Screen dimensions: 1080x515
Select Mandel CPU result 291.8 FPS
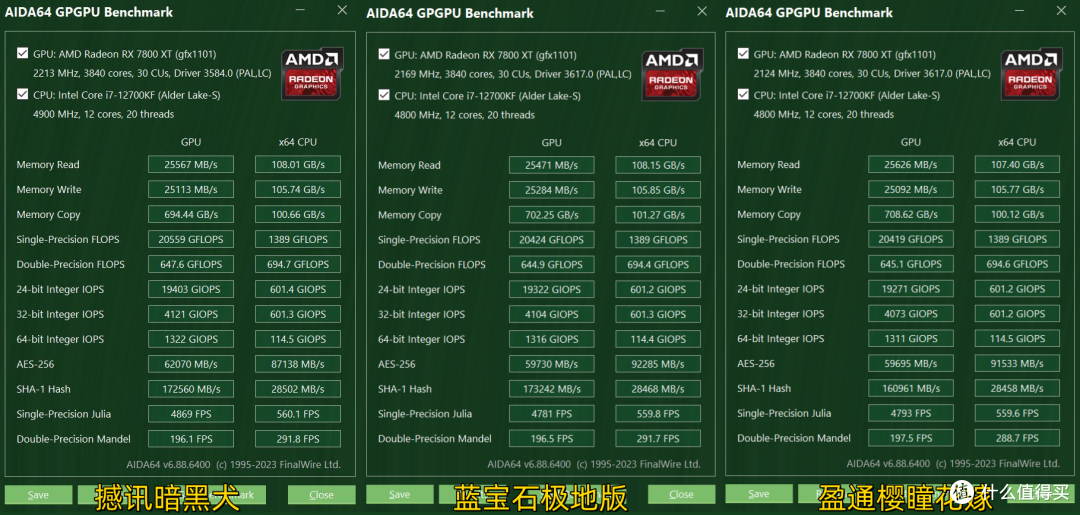[298, 439]
